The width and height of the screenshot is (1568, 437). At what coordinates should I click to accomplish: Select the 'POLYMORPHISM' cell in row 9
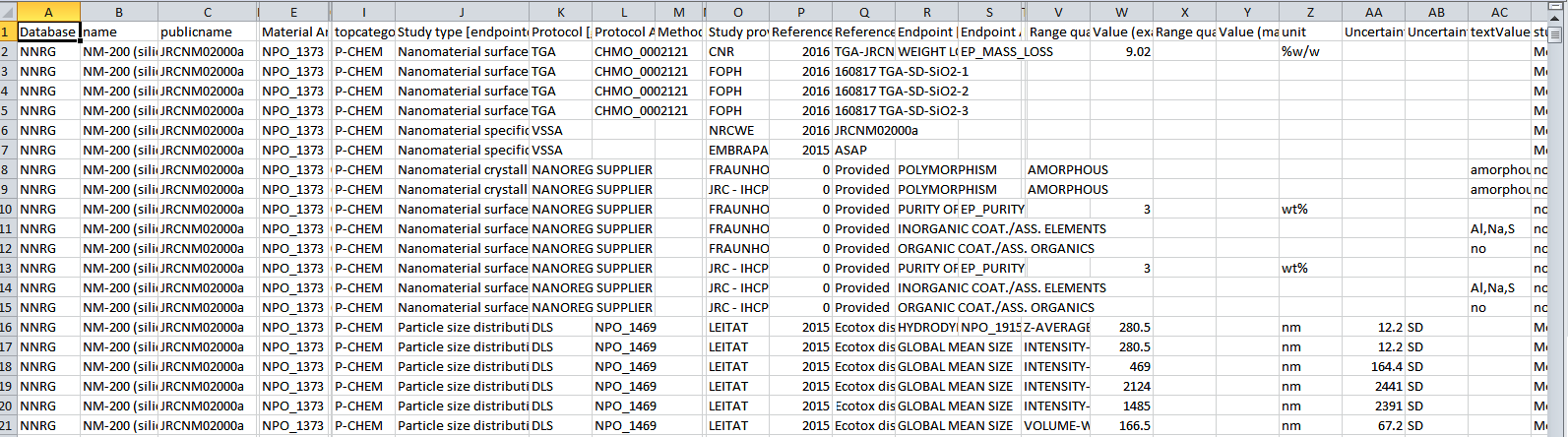point(927,189)
